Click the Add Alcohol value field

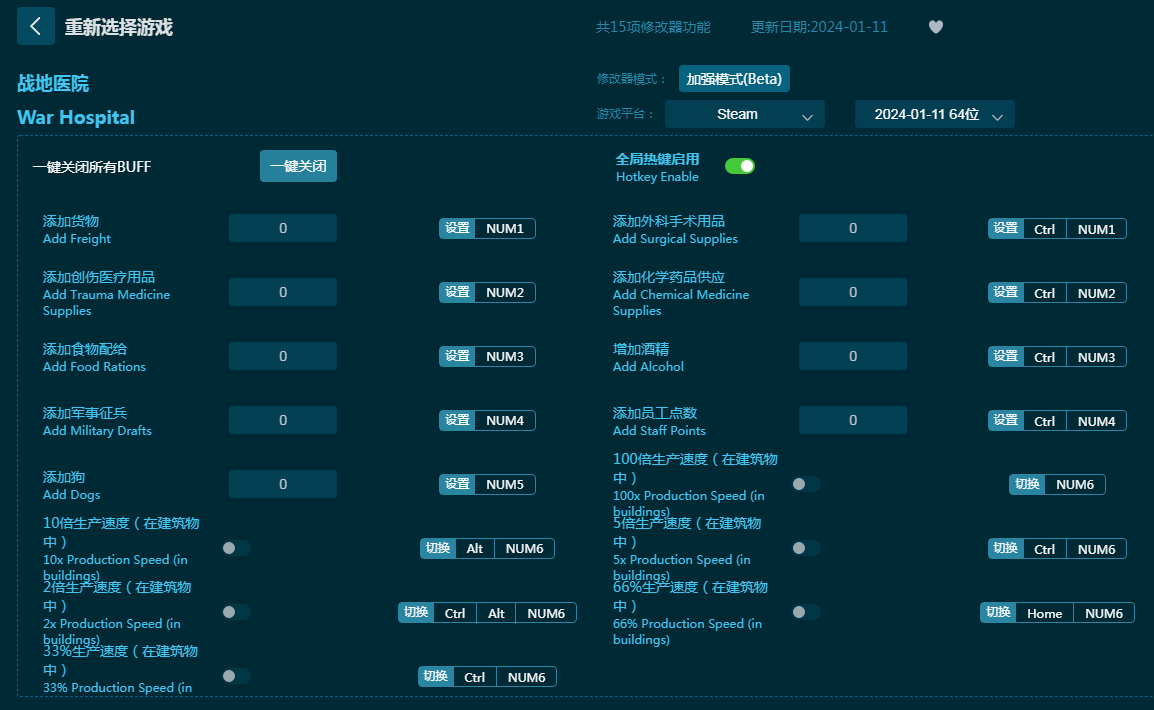(x=852, y=356)
